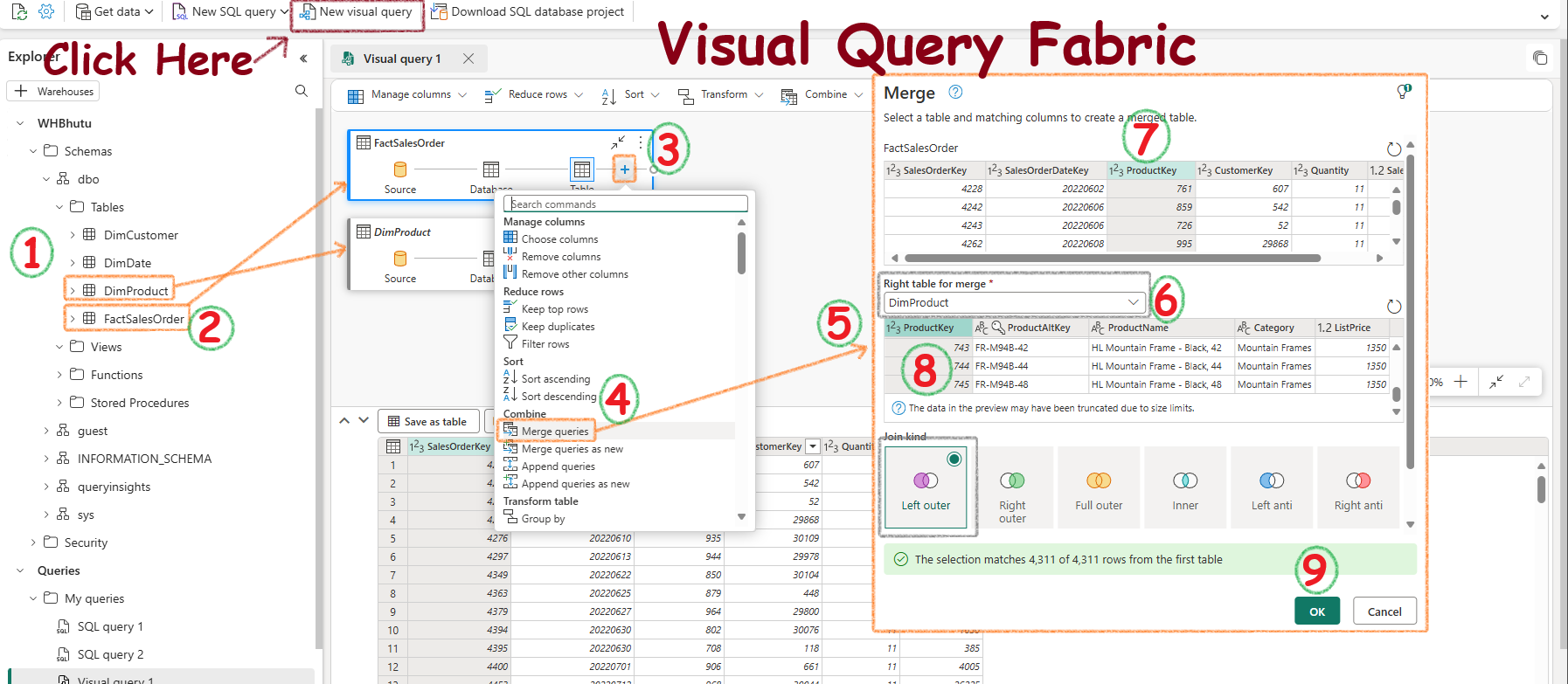Click Merge queries command
The image size is (1568, 684).
coord(555,431)
